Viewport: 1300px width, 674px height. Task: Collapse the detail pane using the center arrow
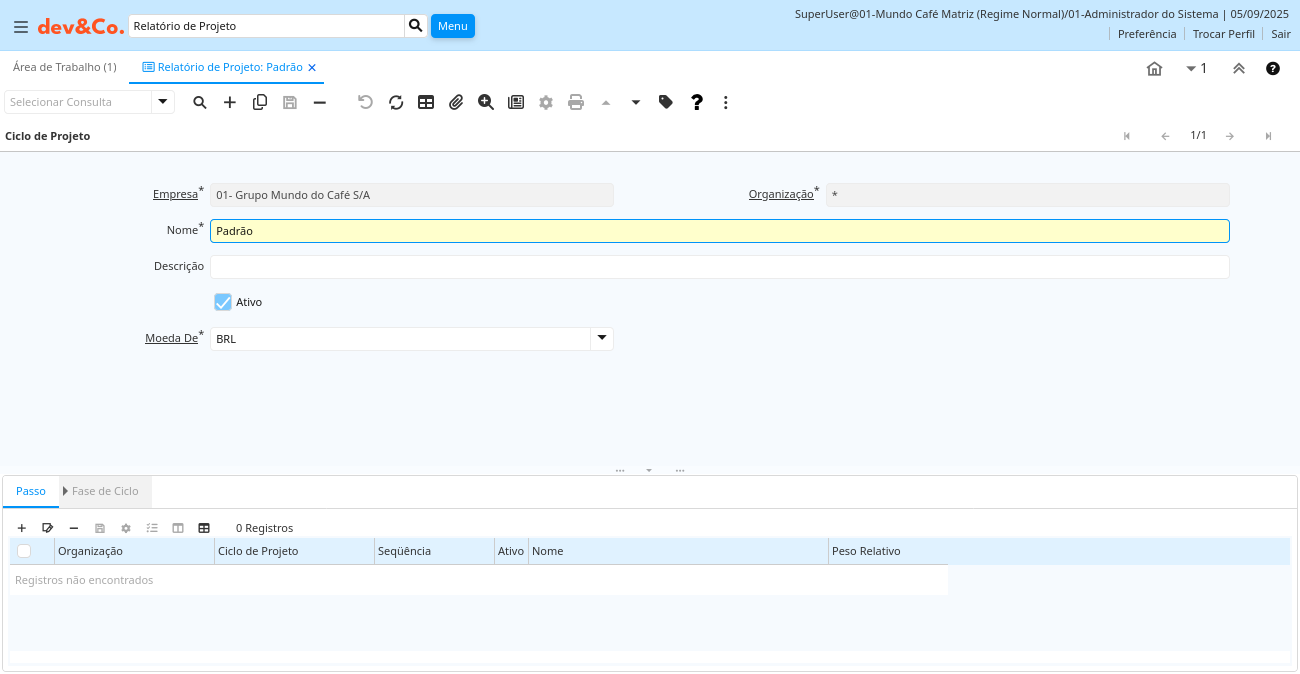(649, 470)
